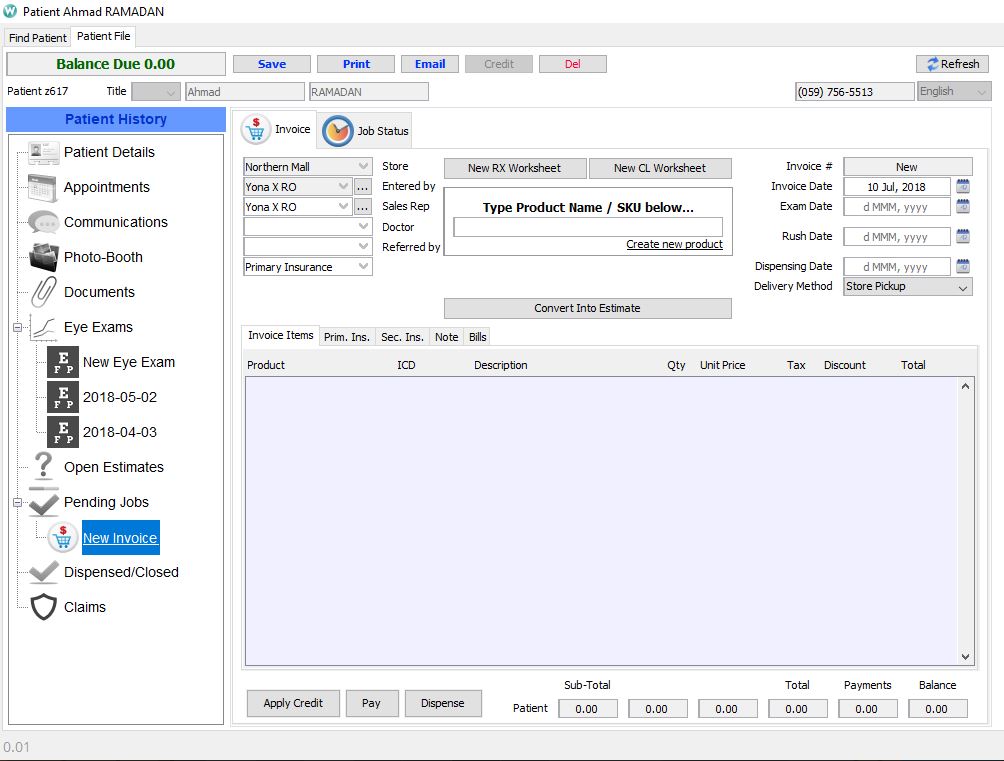
Task: Click the Patient History header
Action: coord(116,119)
